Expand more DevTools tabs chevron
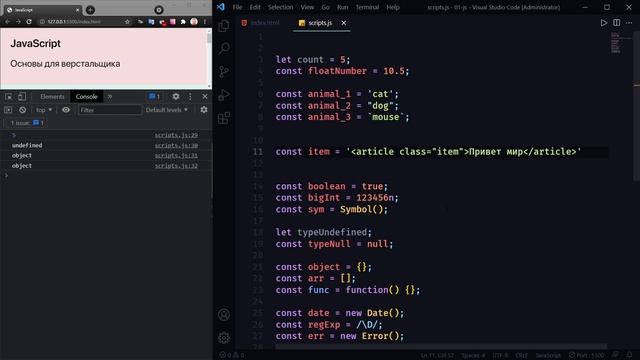The image size is (640, 360). 109,96
